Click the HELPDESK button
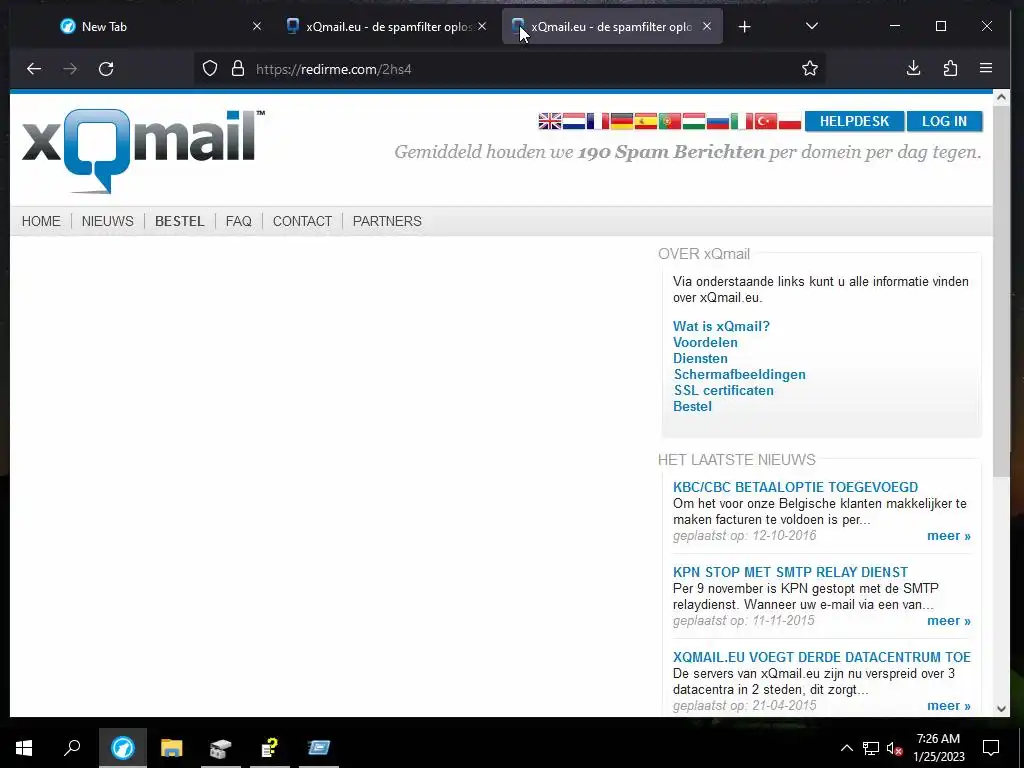Image resolution: width=1024 pixels, height=768 pixels. [854, 121]
